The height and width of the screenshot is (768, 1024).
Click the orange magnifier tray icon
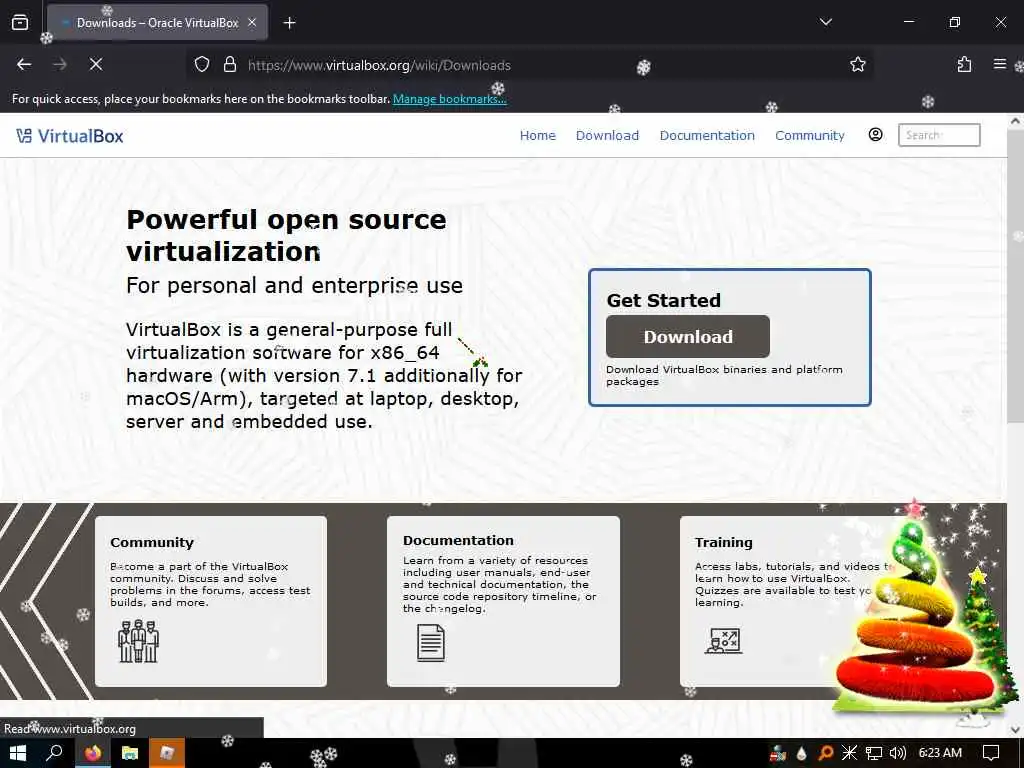coord(825,754)
